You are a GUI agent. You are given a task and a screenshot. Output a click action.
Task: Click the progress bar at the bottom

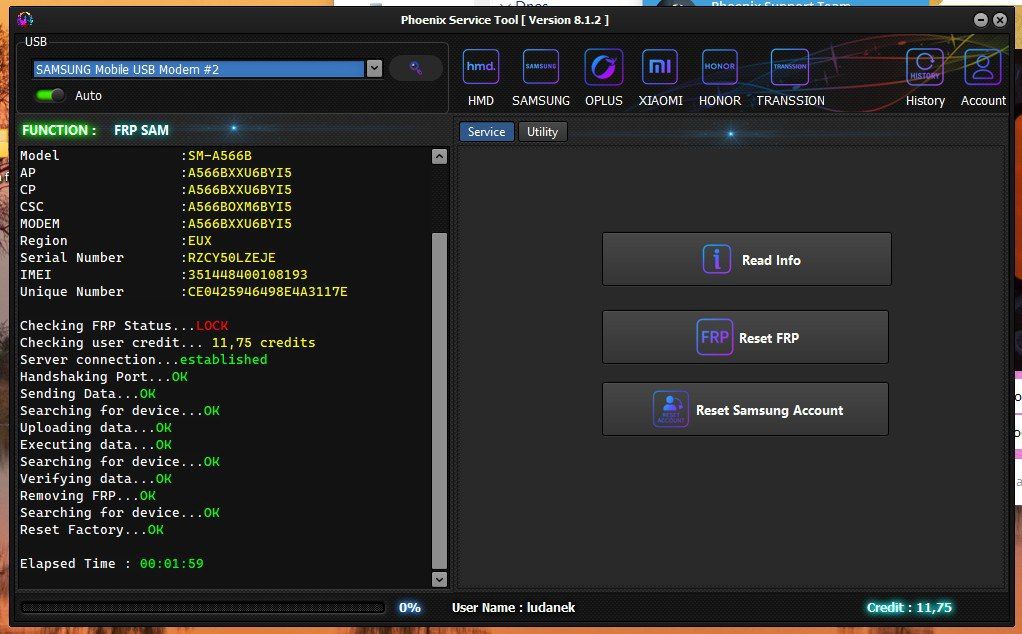203,607
